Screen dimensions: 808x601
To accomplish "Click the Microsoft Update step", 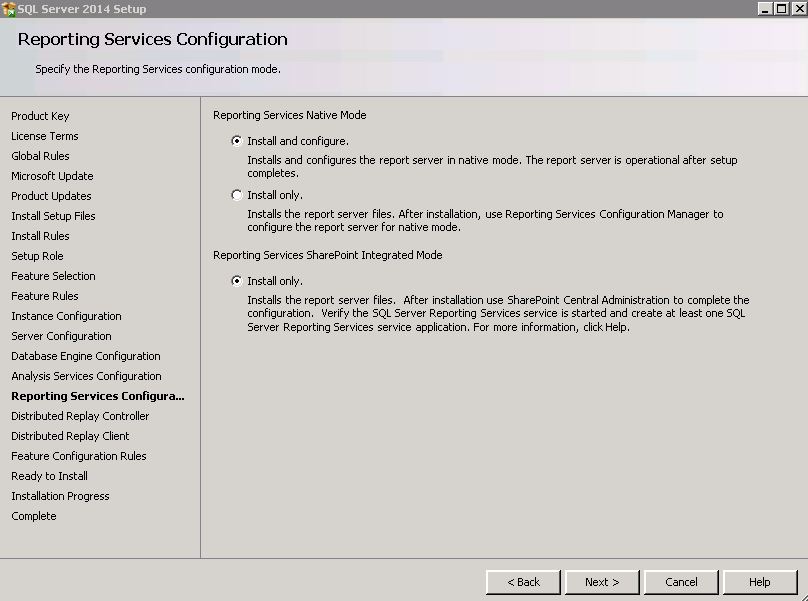I will click(53, 176).
